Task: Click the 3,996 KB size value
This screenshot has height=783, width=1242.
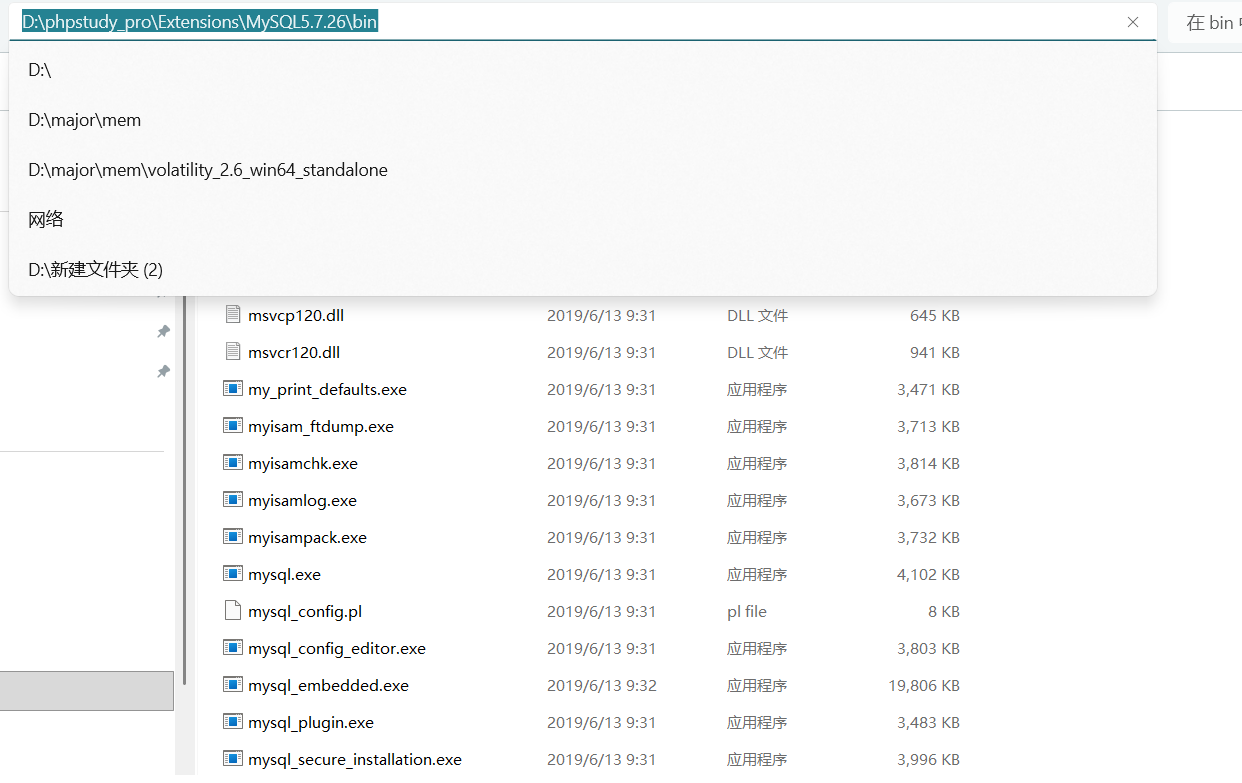Action: click(x=928, y=759)
